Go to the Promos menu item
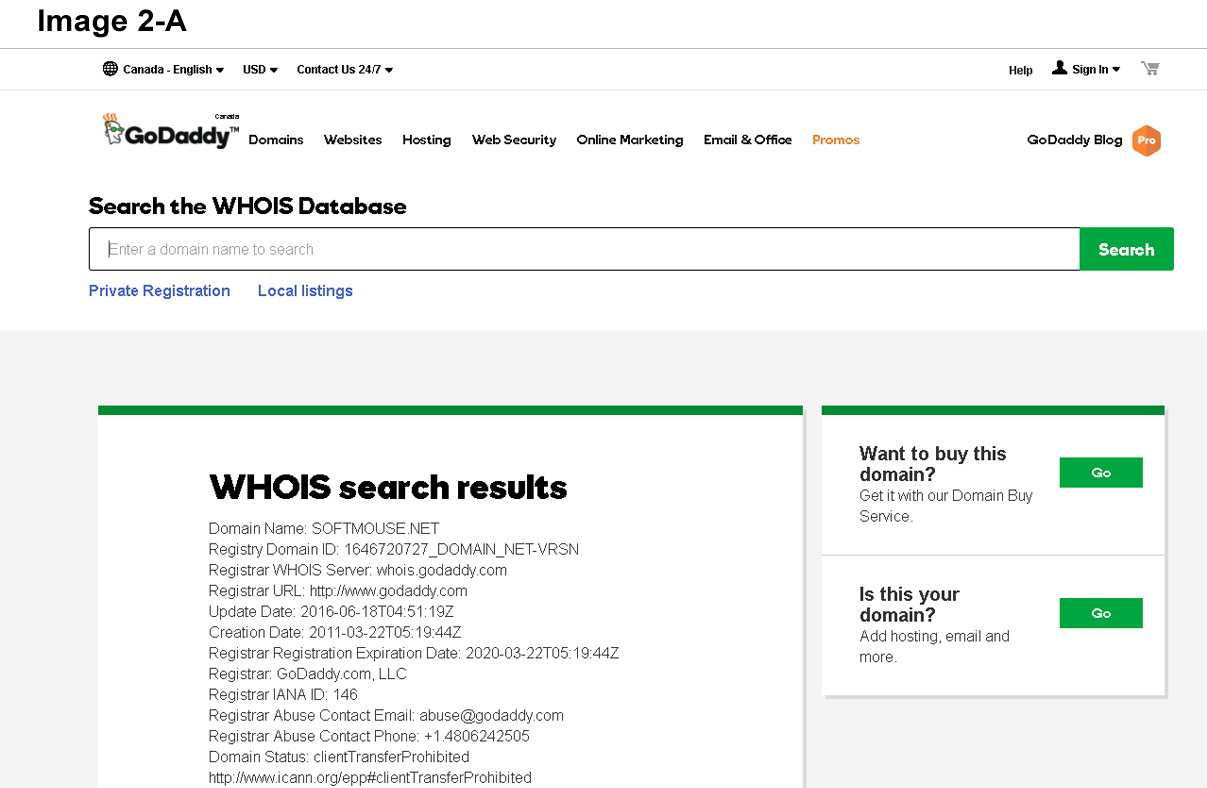 click(x=835, y=140)
